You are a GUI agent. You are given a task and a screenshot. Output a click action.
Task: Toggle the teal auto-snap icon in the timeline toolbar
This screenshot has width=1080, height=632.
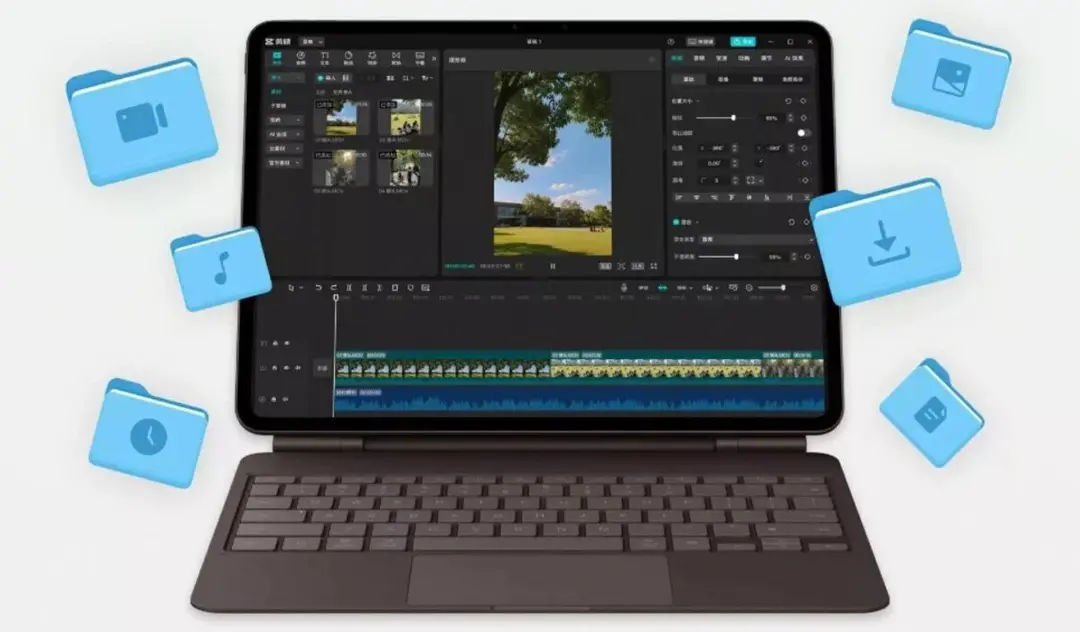[663, 288]
